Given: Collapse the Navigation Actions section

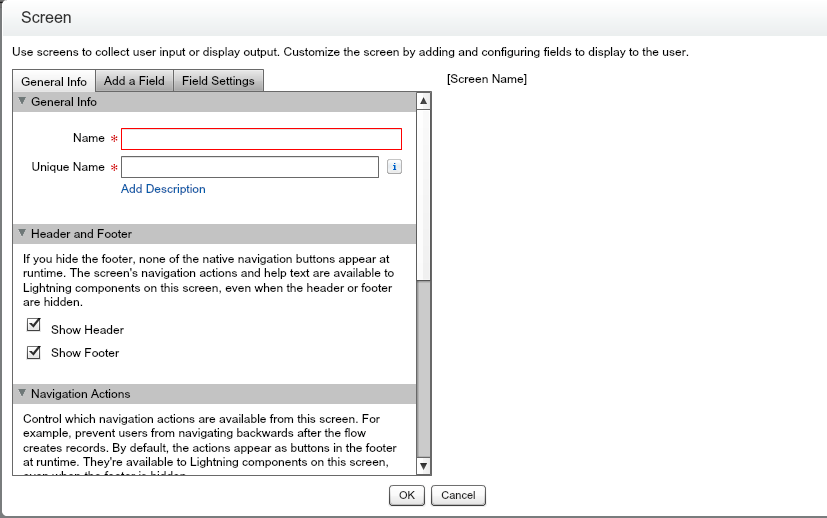Looking at the screenshot, I should (x=22, y=394).
